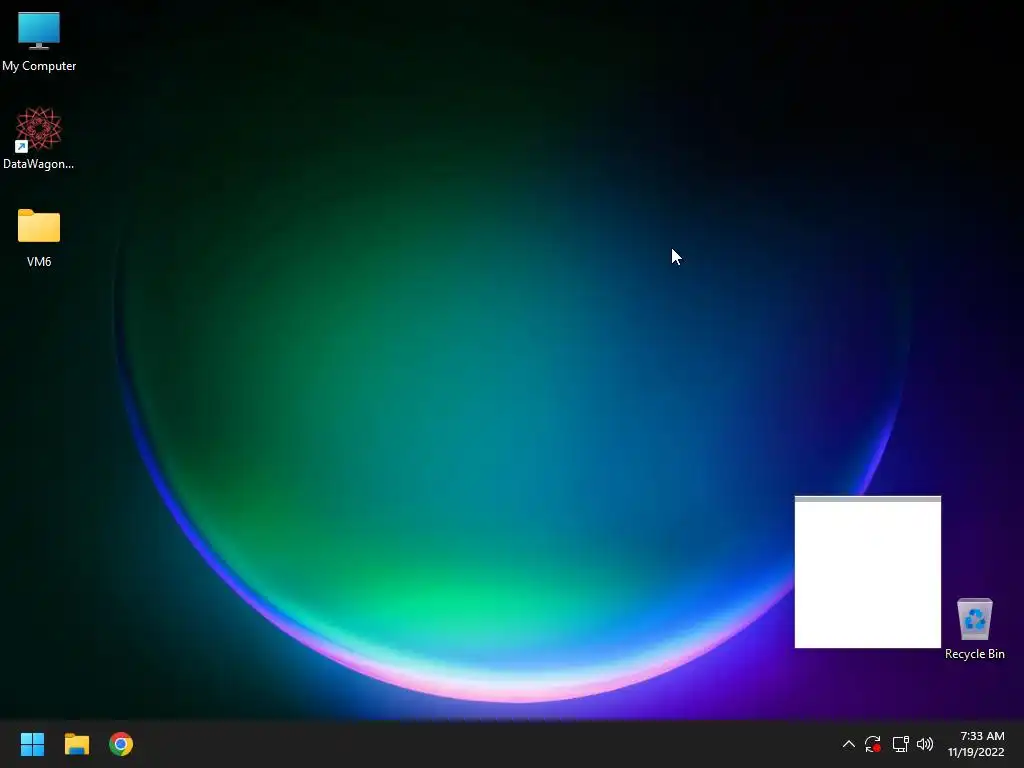Screen dimensions: 1024x768
Task: Click the Recycle Bin label text
Action: point(974,654)
